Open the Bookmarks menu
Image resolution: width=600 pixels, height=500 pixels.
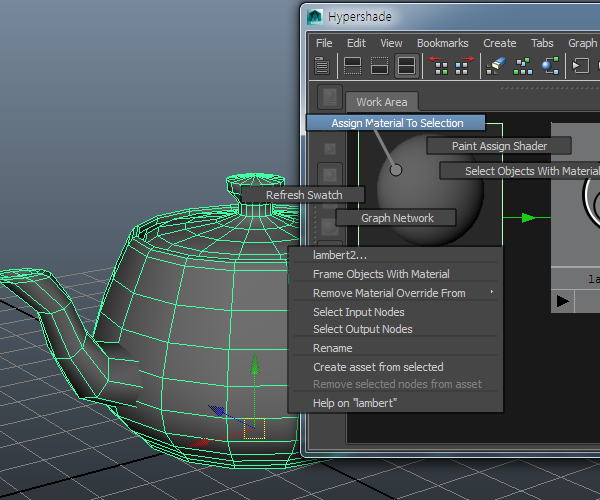click(x=442, y=43)
